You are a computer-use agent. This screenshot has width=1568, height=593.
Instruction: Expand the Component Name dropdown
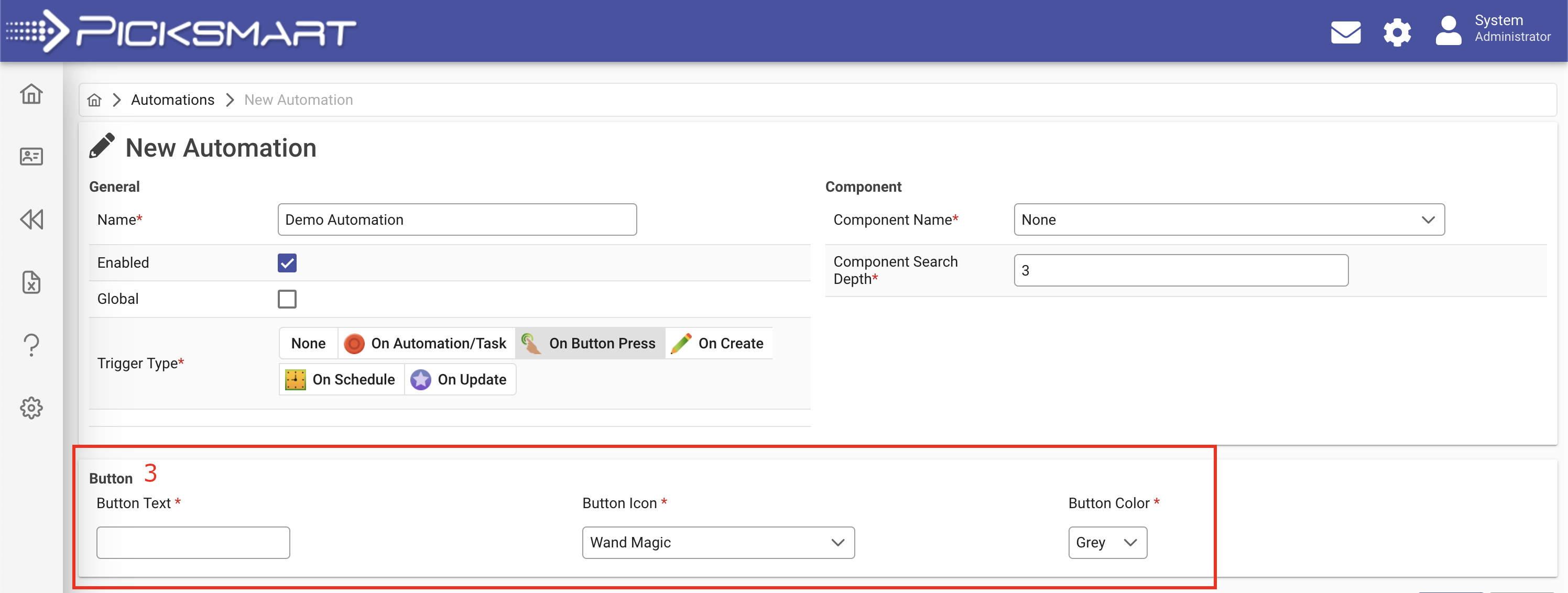point(1228,219)
